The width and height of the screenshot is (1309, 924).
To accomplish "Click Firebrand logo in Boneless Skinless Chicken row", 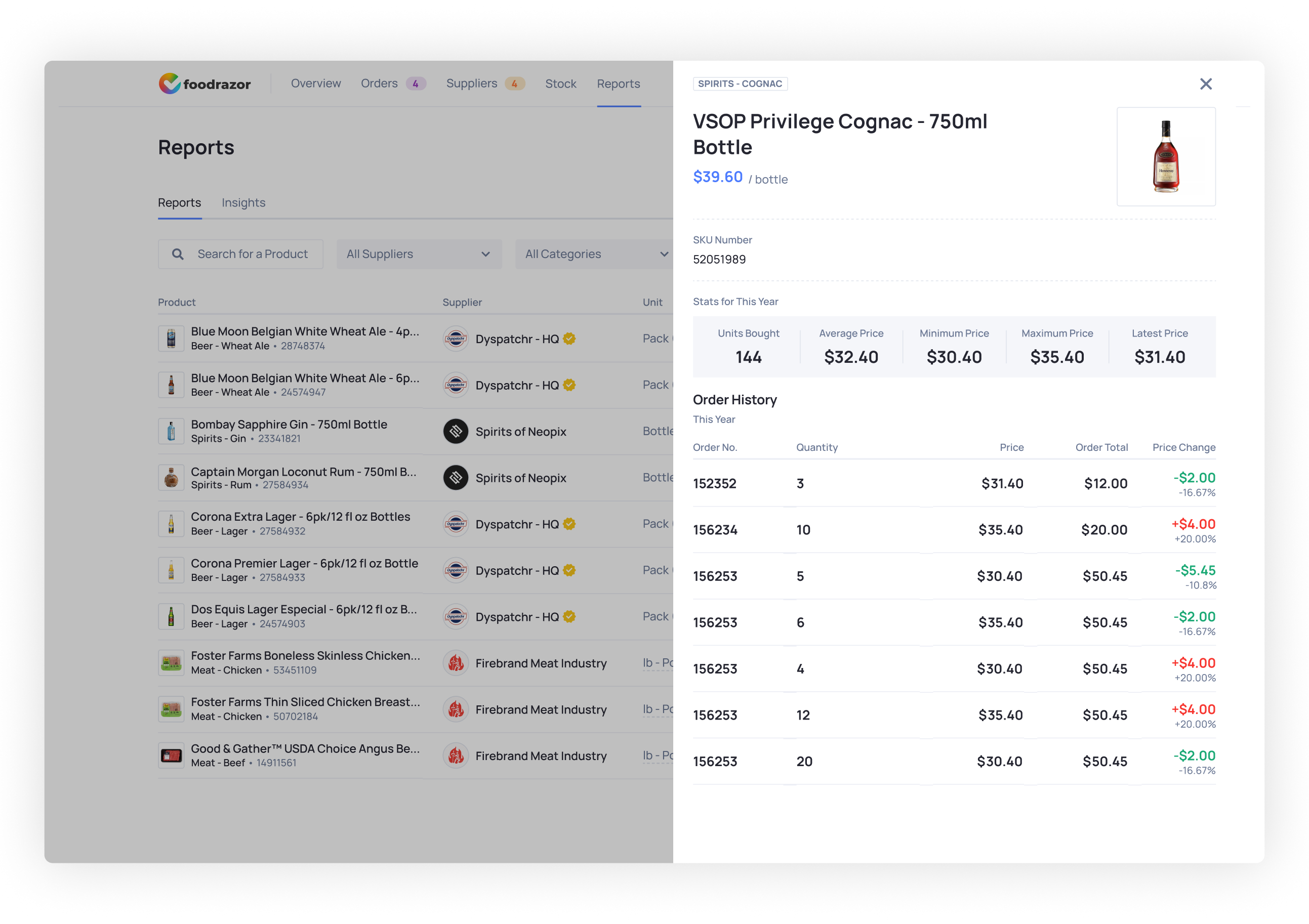I will [x=456, y=663].
